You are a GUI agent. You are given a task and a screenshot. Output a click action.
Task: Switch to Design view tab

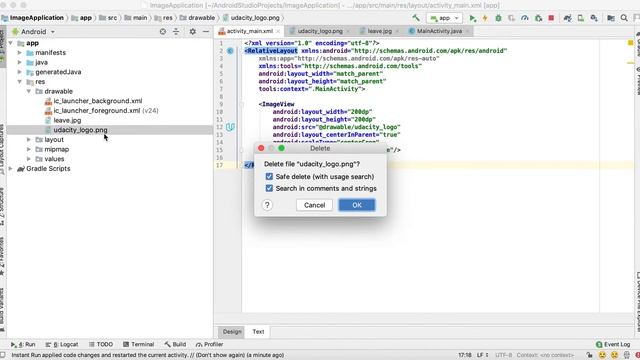pyautogui.click(x=232, y=331)
